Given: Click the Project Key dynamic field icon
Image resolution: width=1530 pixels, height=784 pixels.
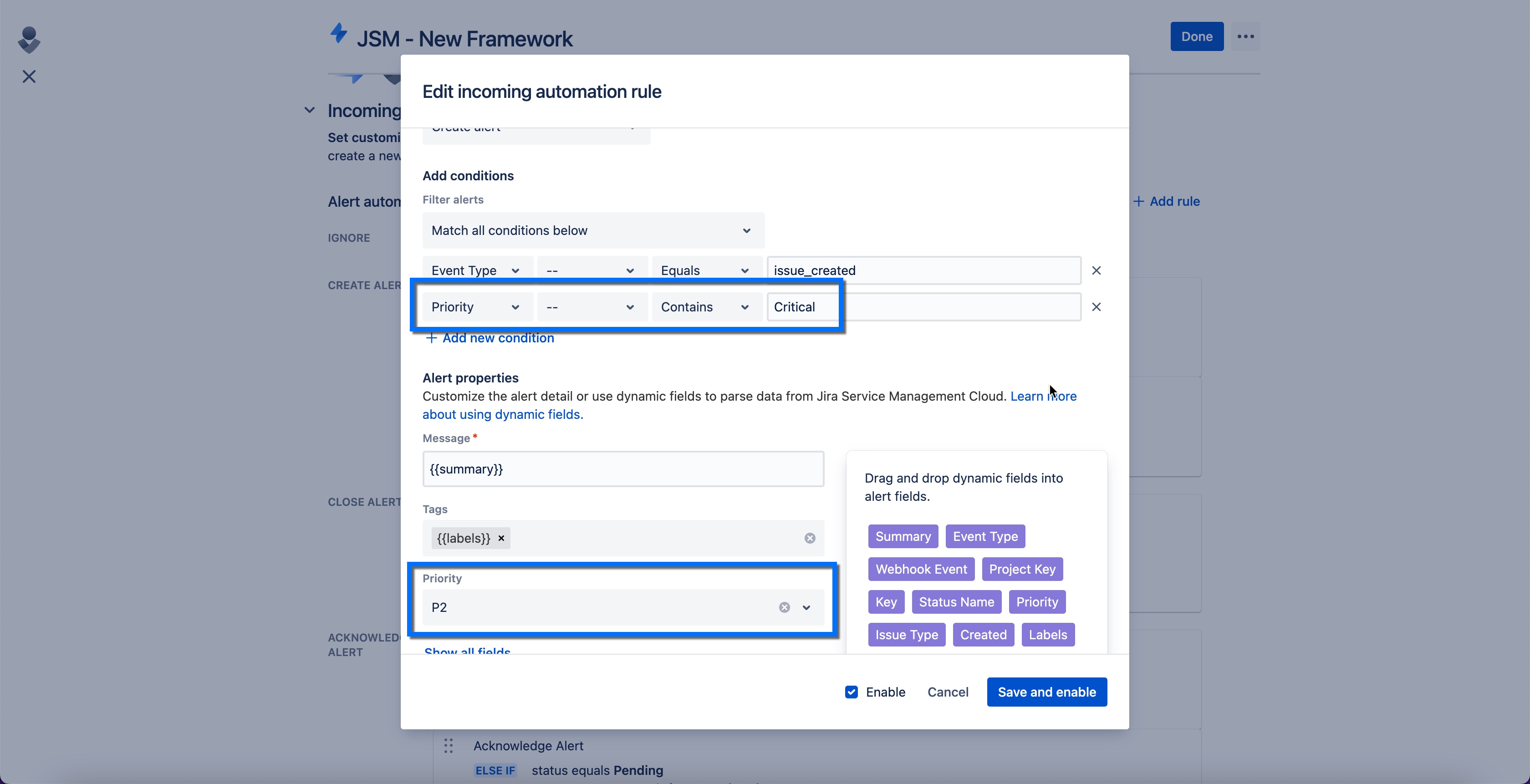Looking at the screenshot, I should 1022,569.
